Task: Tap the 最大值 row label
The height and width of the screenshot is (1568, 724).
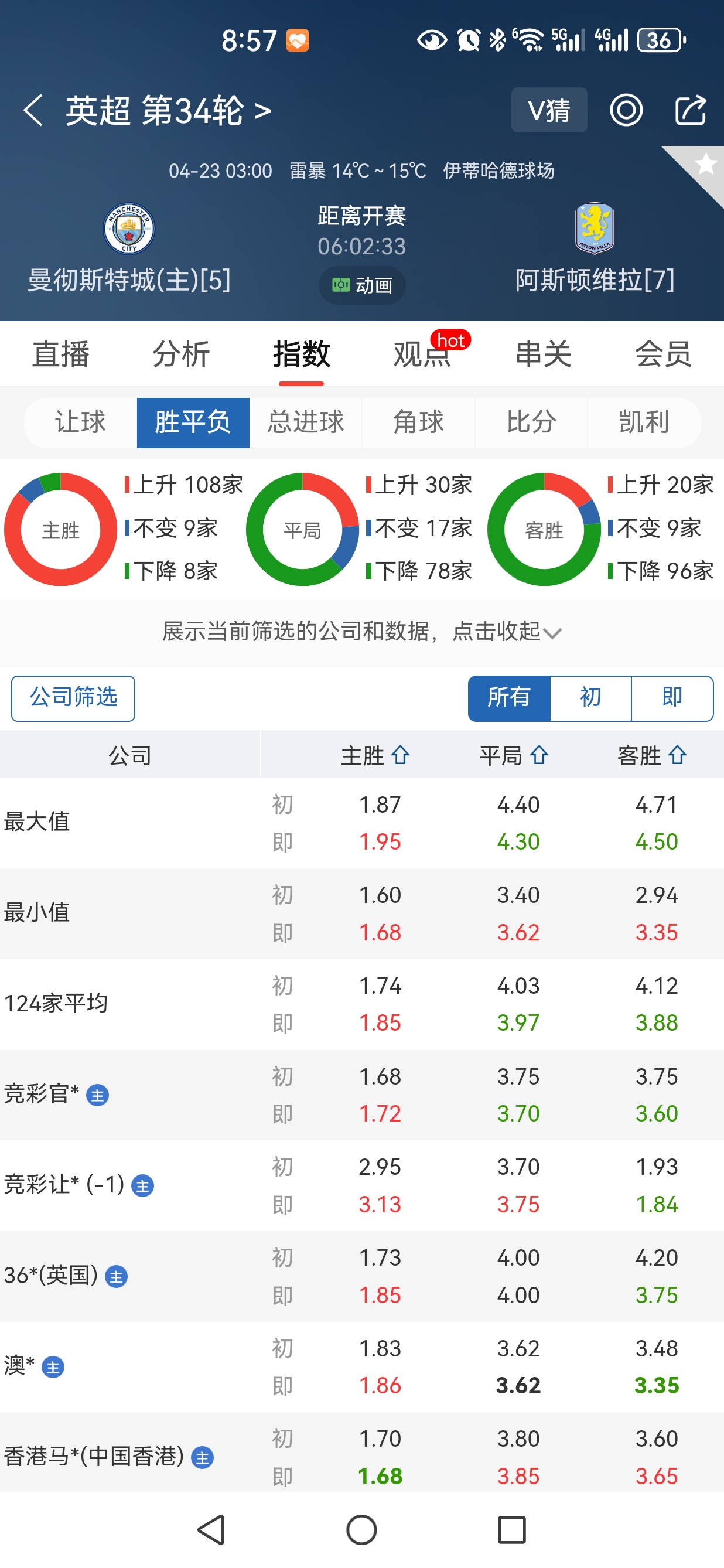Action: [37, 822]
